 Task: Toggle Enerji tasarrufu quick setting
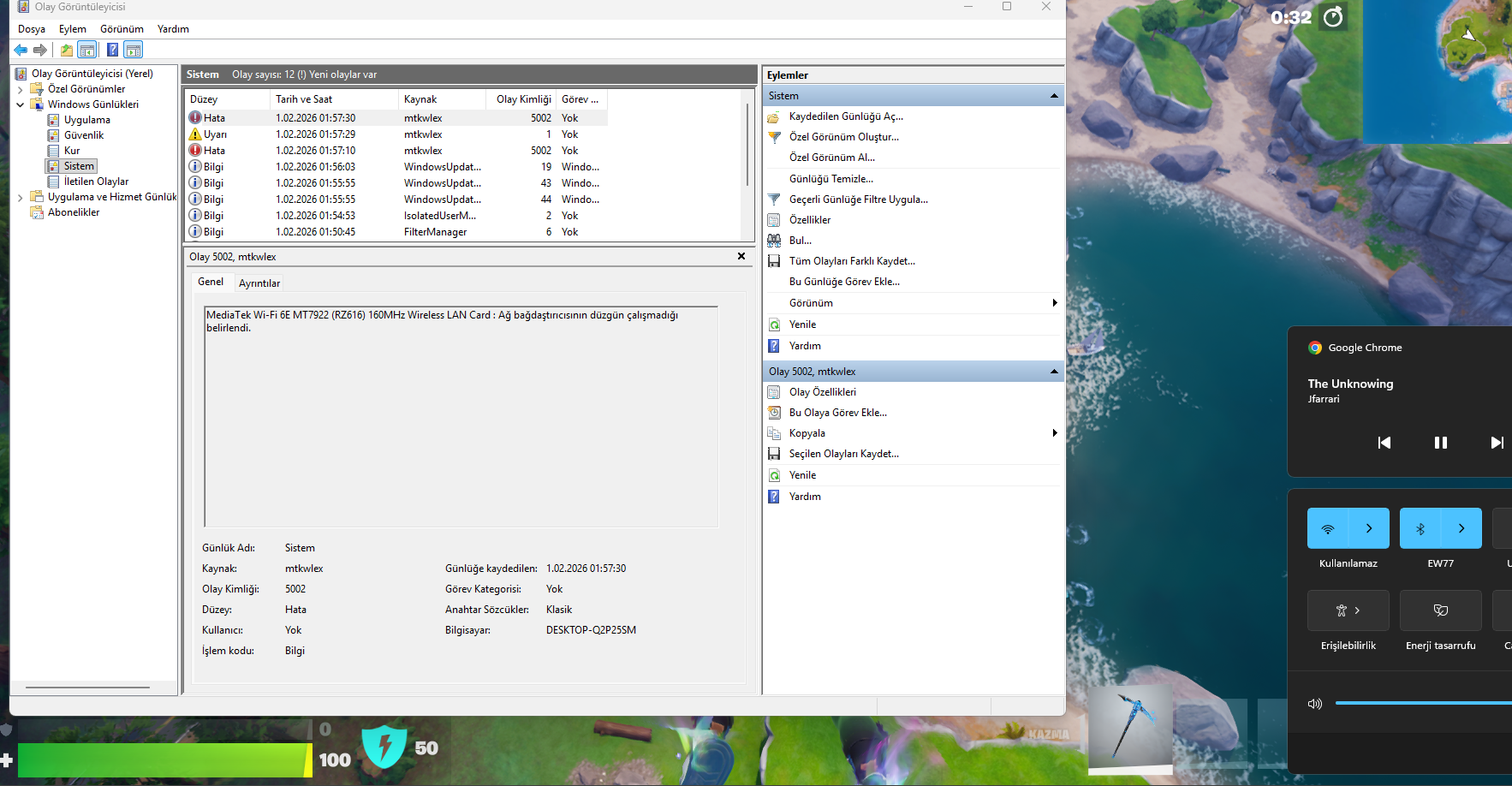pos(1441,610)
